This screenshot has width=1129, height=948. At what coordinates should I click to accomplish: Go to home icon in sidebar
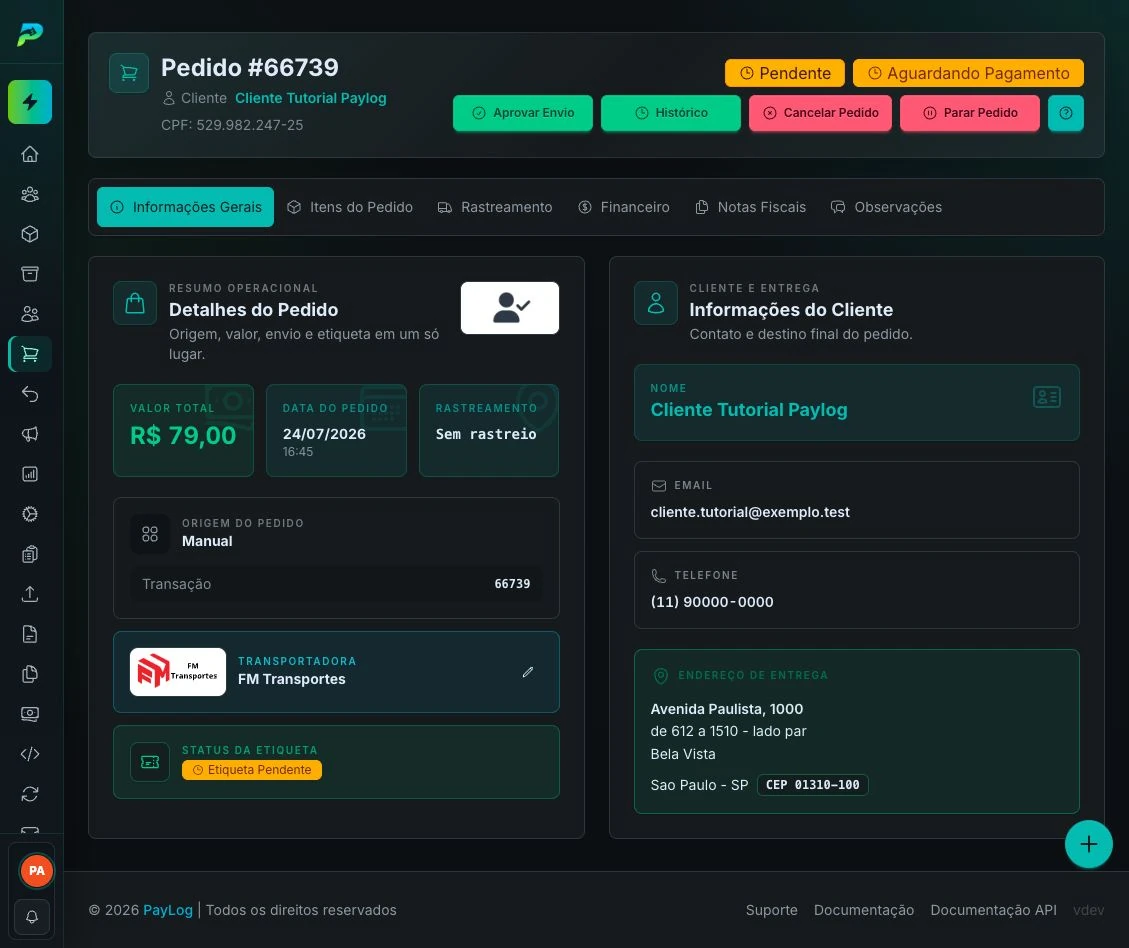(x=30, y=154)
